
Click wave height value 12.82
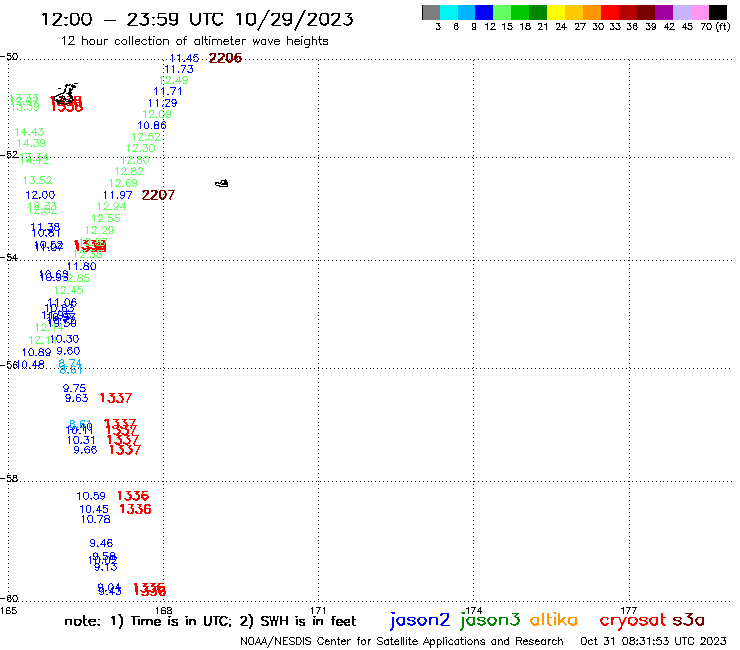coord(129,171)
